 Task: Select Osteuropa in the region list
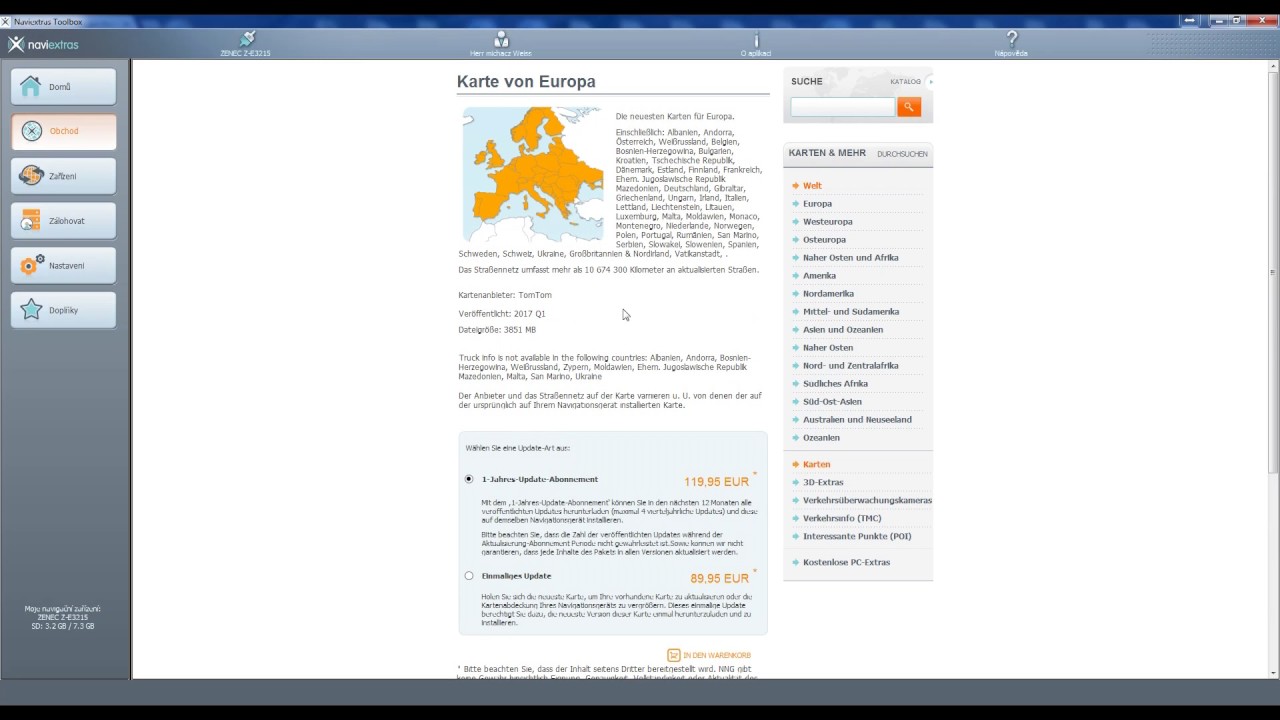point(824,240)
